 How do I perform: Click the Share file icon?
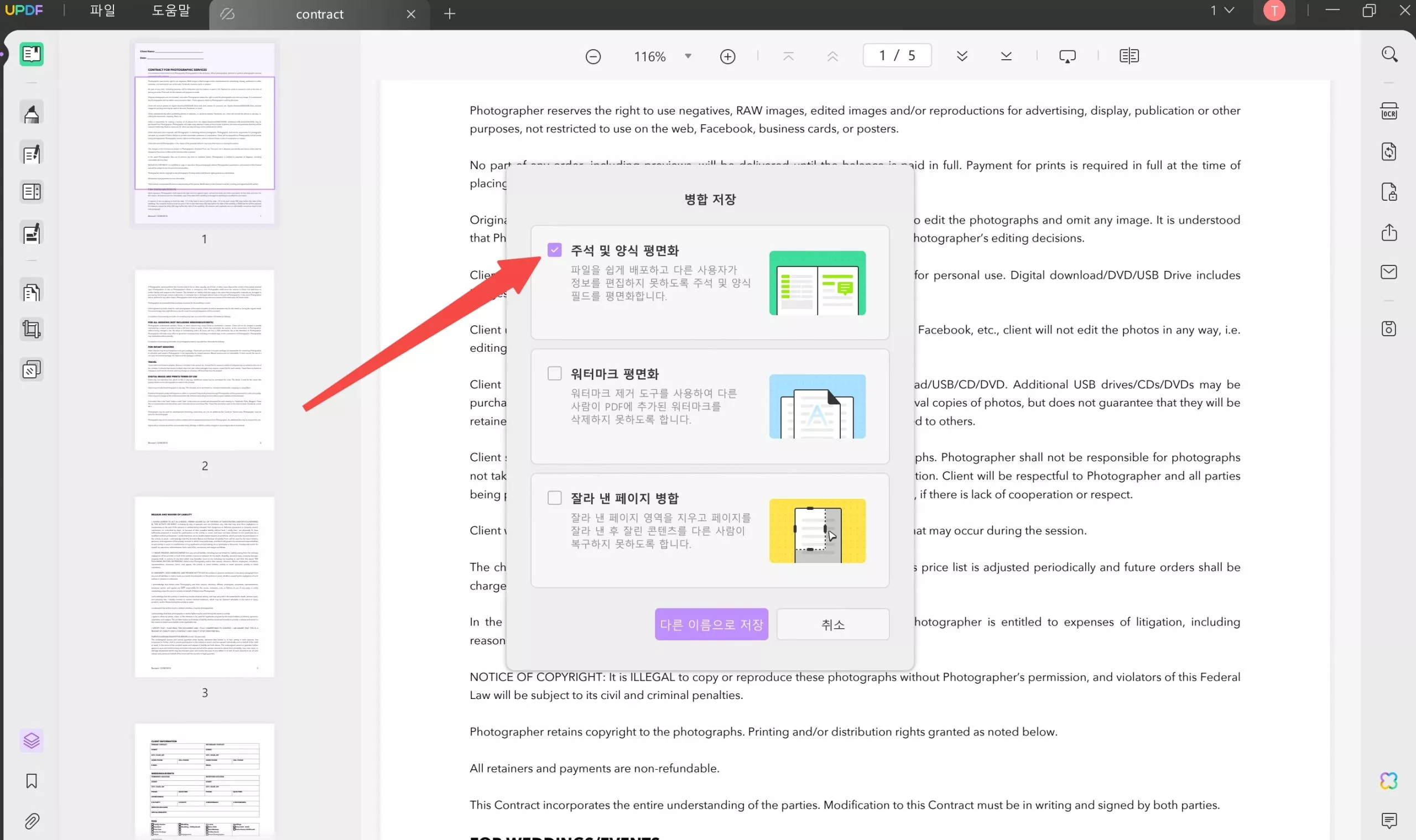coord(1389,232)
